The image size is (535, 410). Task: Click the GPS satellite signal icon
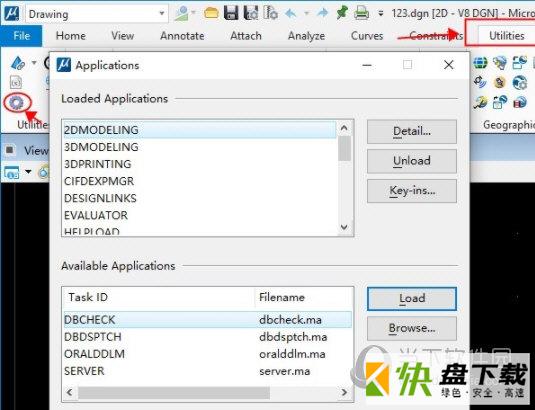[480, 82]
